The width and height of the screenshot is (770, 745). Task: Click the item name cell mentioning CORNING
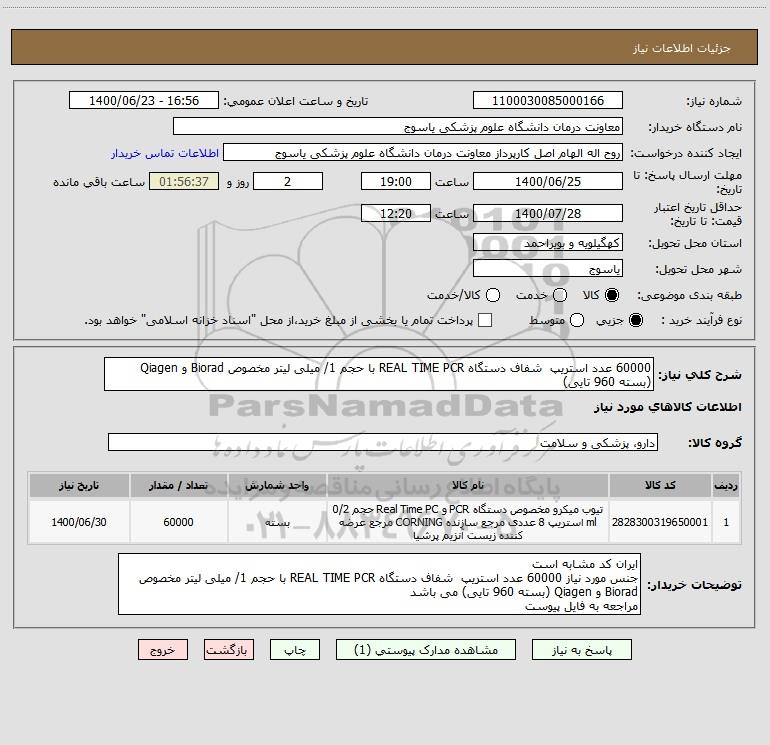tap(468, 522)
